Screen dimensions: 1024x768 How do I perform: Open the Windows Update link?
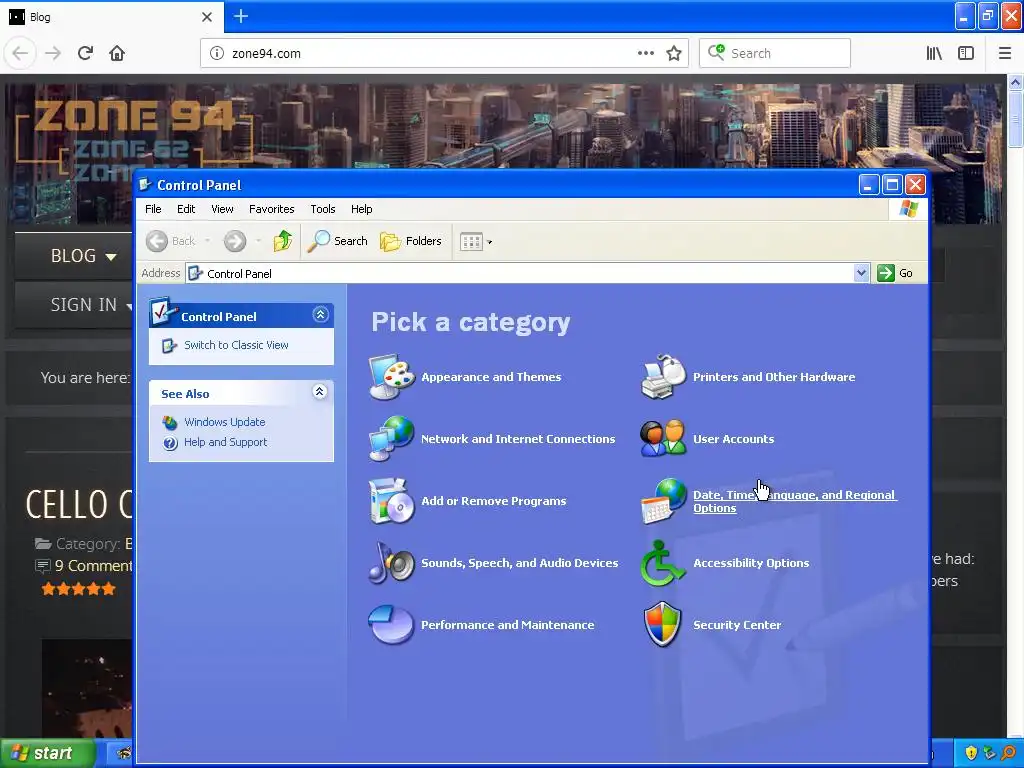click(x=225, y=422)
